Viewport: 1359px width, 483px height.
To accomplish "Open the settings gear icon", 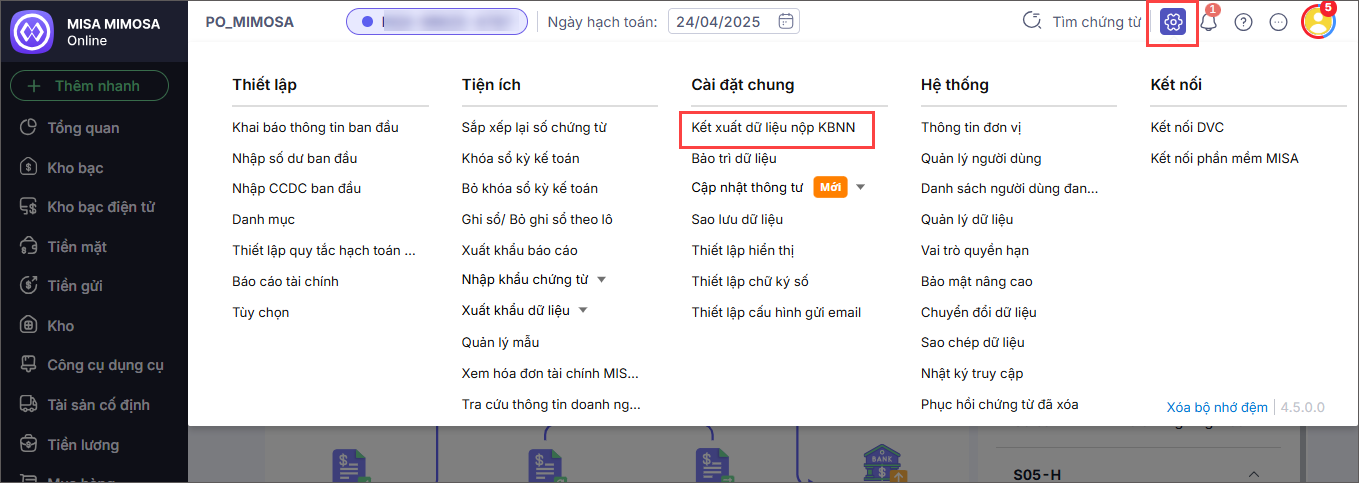I will 1173,21.
